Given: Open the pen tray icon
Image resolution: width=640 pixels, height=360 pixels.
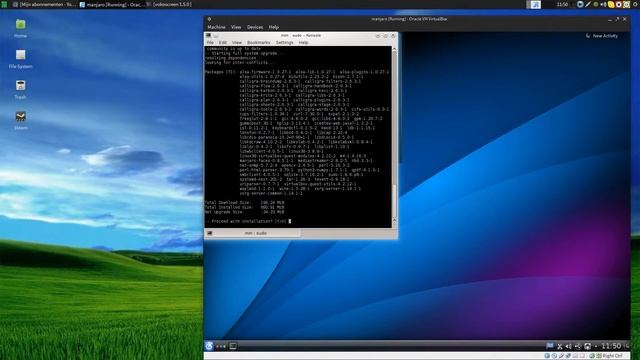Looking at the screenshot, I should (588, 4).
